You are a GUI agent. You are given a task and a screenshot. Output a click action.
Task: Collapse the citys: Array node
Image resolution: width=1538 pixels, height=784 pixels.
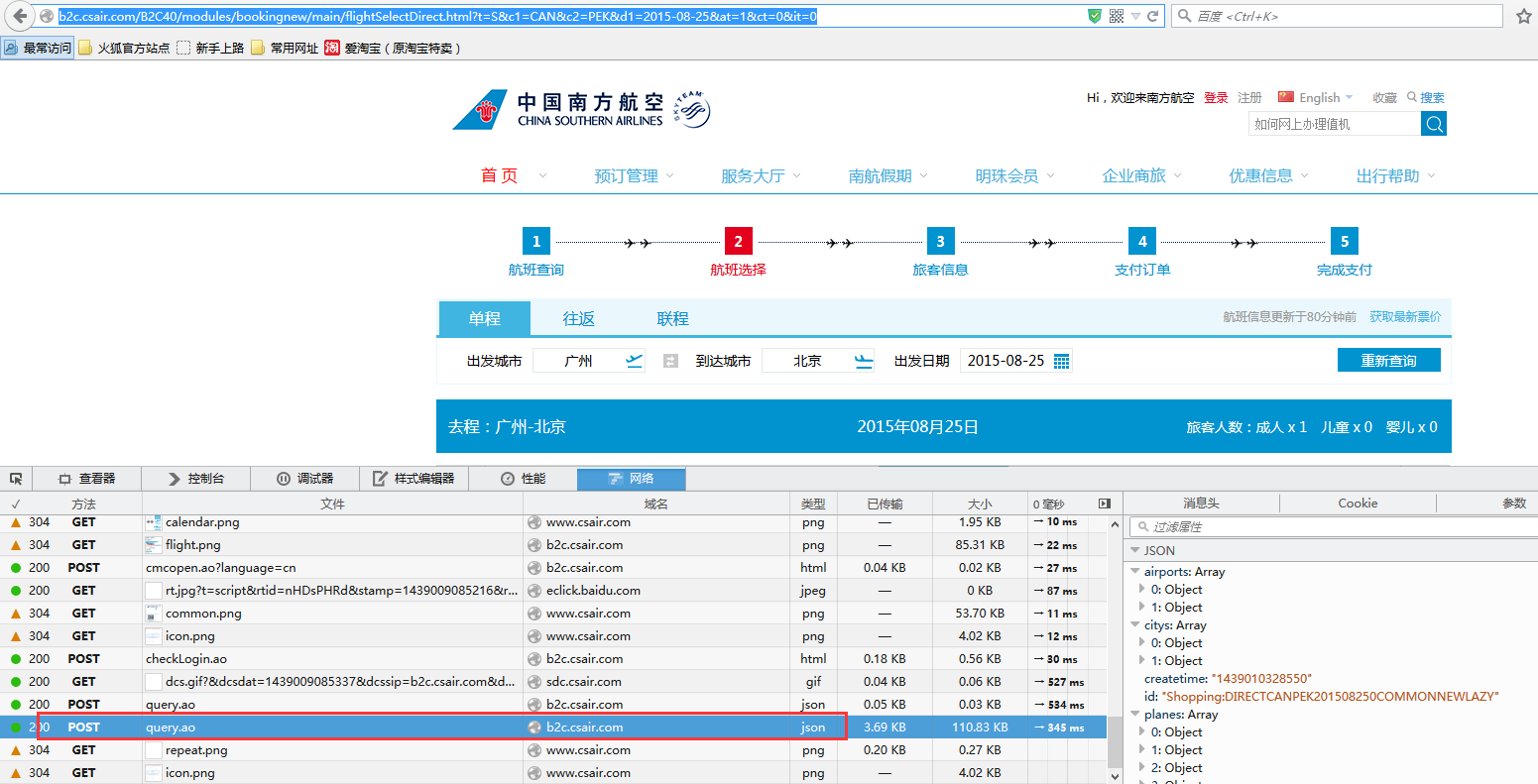pos(1135,625)
